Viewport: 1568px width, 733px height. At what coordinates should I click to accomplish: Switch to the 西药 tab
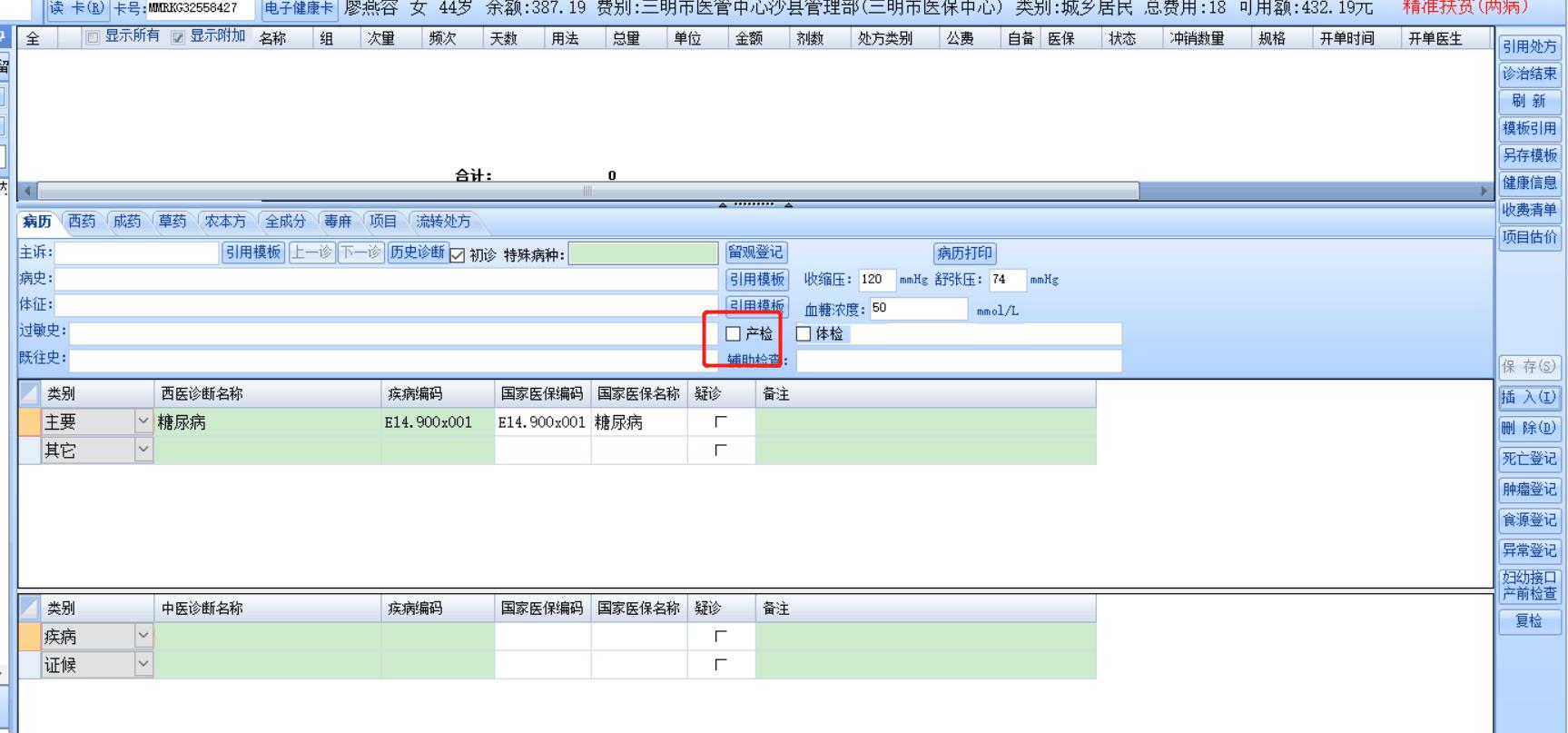[x=82, y=222]
